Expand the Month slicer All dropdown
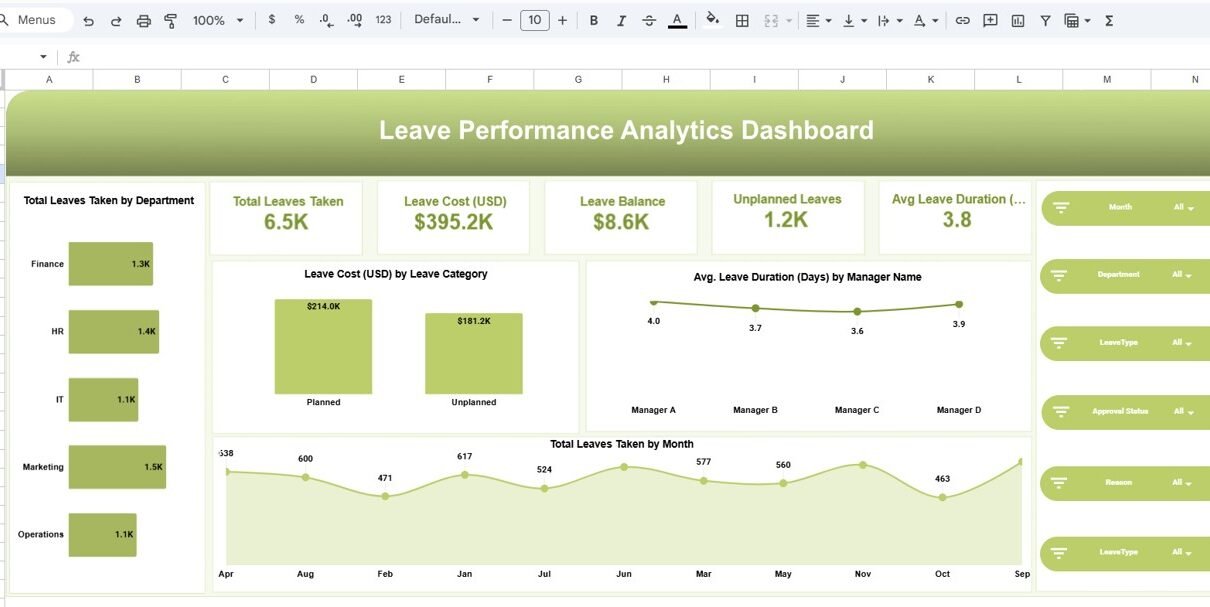1210x607 pixels. 1183,208
